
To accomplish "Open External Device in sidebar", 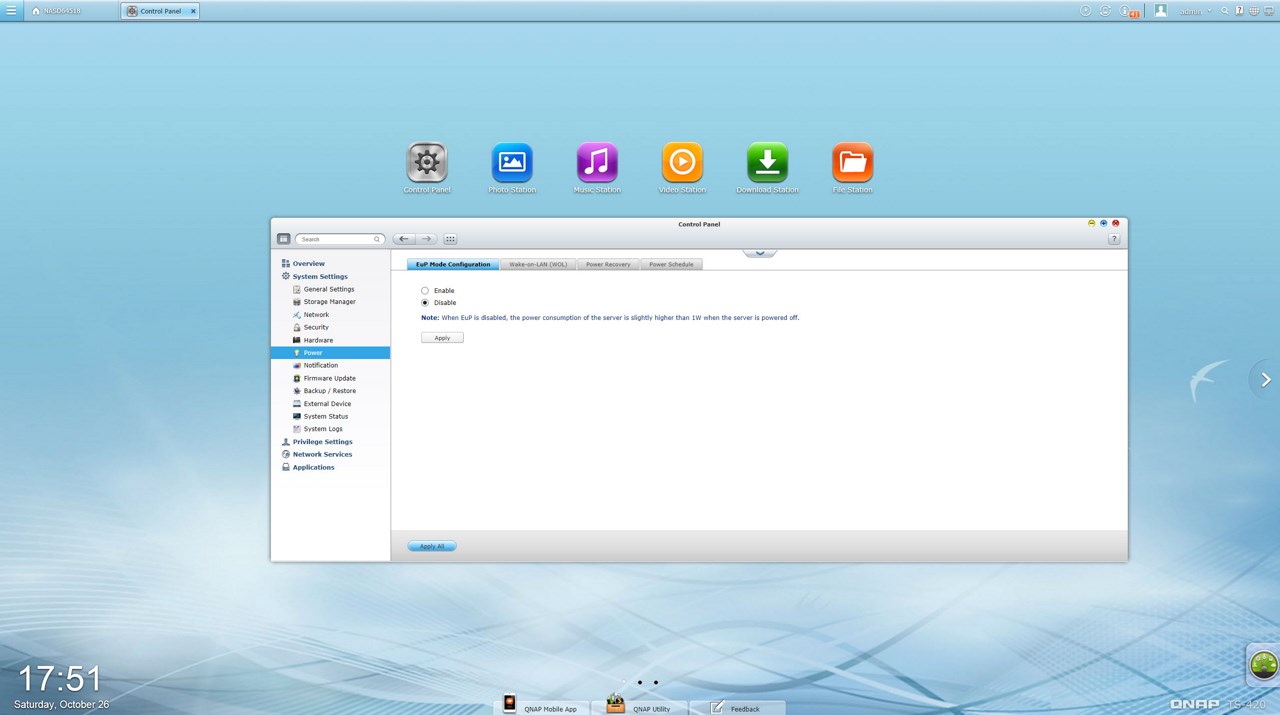I will tap(328, 404).
